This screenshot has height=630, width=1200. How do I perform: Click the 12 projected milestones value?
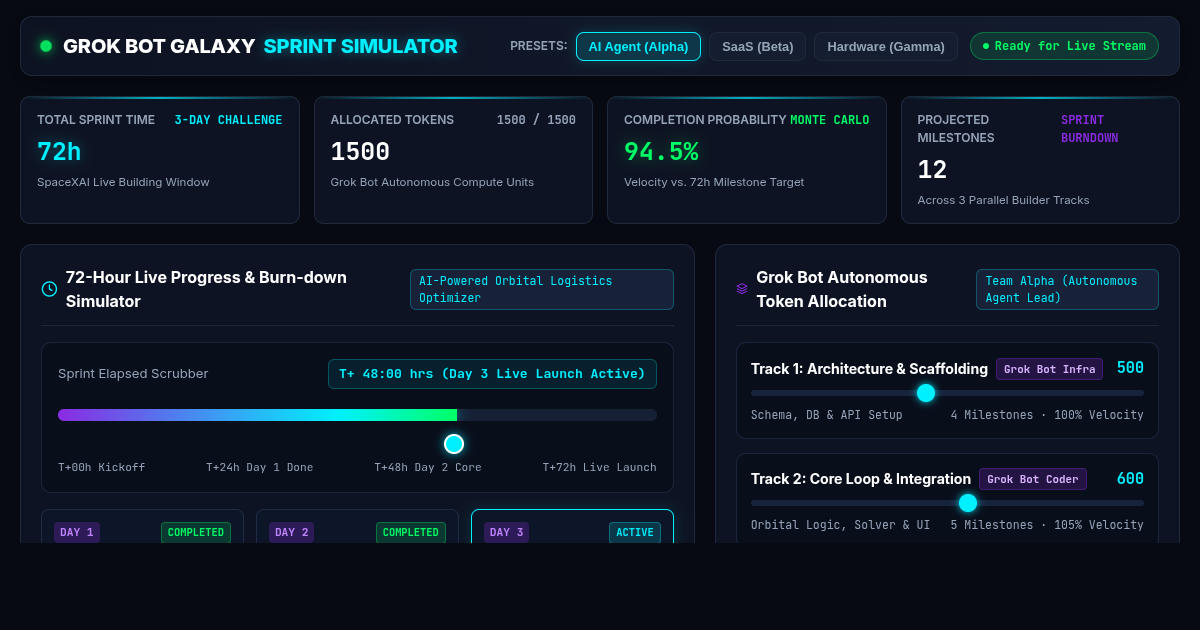click(932, 170)
